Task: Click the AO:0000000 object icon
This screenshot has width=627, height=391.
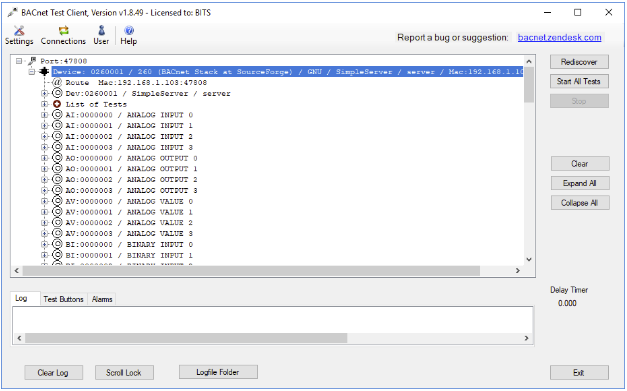Action: pyautogui.click(x=57, y=158)
